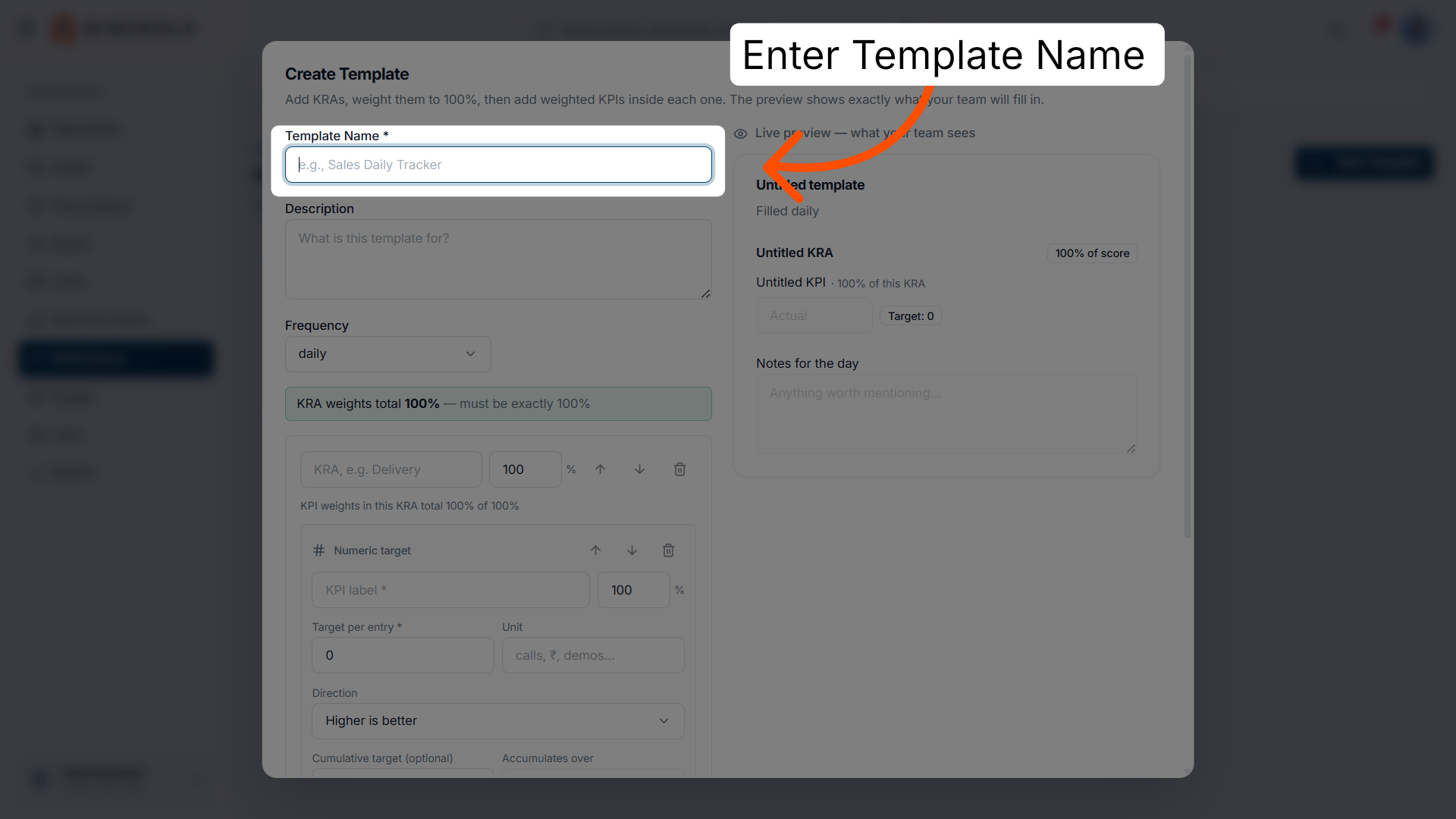
Task: Click the 'Accumulates over' label
Action: click(x=548, y=758)
